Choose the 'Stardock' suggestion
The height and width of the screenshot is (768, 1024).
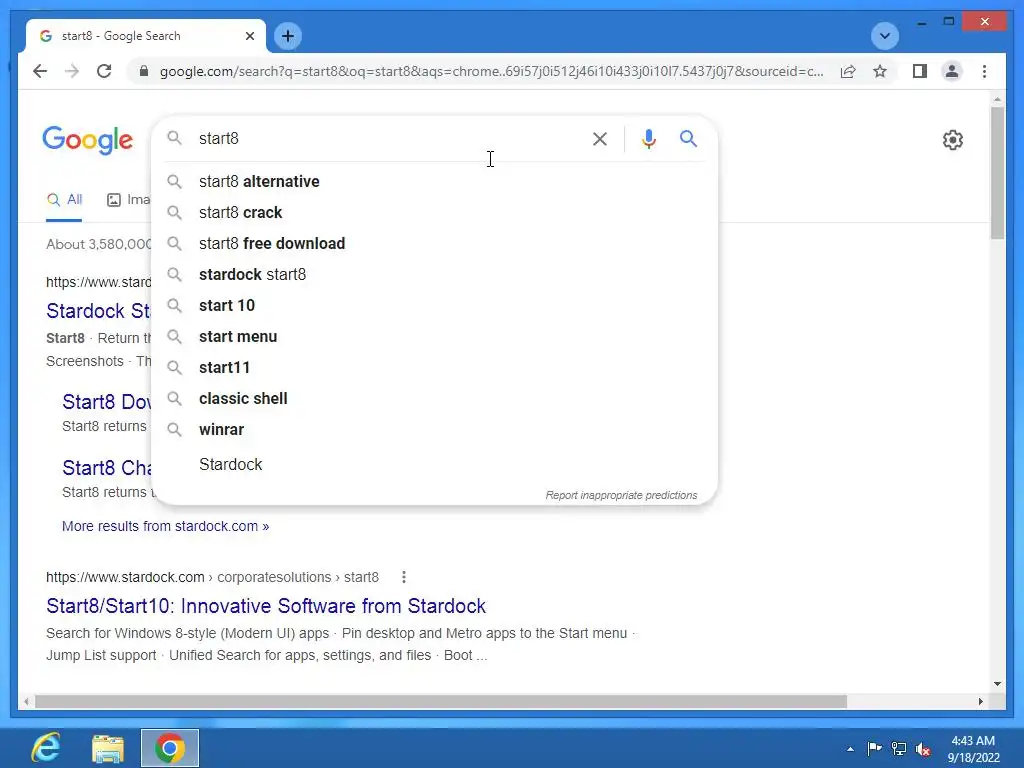(x=434, y=464)
